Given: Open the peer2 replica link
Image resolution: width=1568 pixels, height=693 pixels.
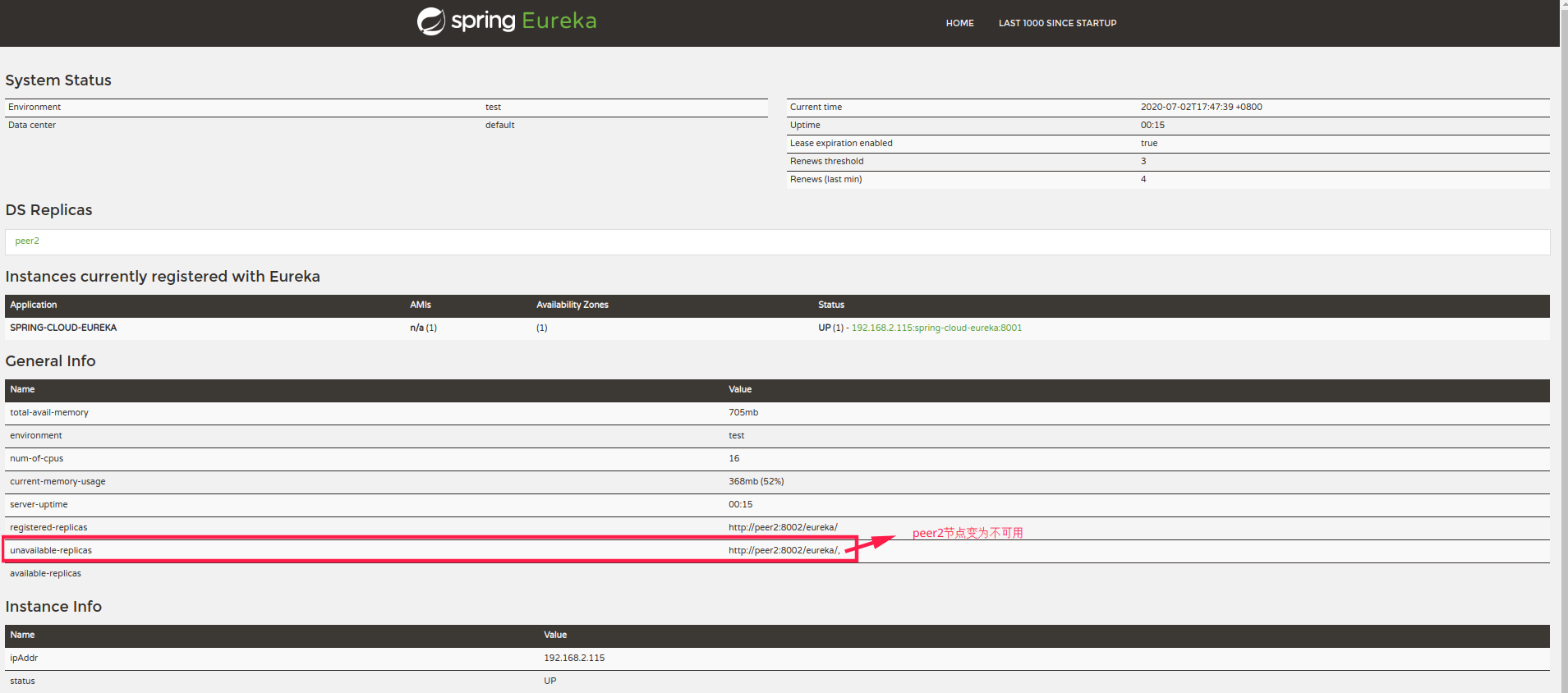Looking at the screenshot, I should [27, 241].
